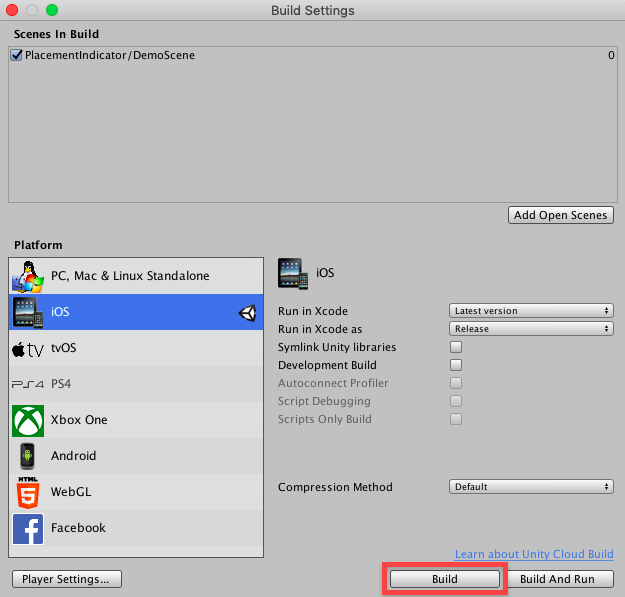Uncheck the PlacementIndicator/DemoScene checkbox

[17, 55]
